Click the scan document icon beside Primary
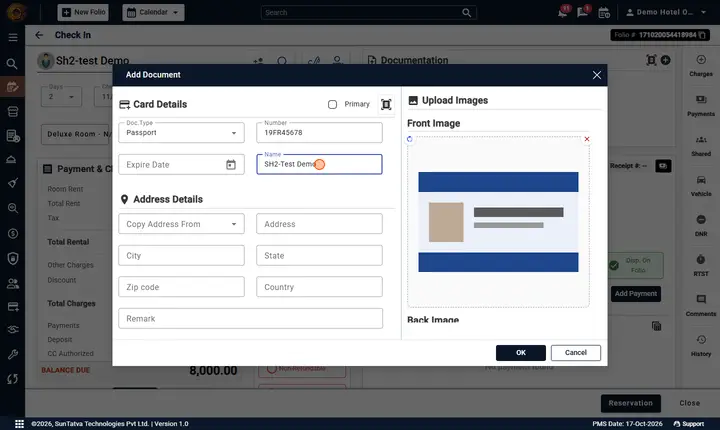Image resolution: width=720 pixels, height=430 pixels. pos(386,105)
